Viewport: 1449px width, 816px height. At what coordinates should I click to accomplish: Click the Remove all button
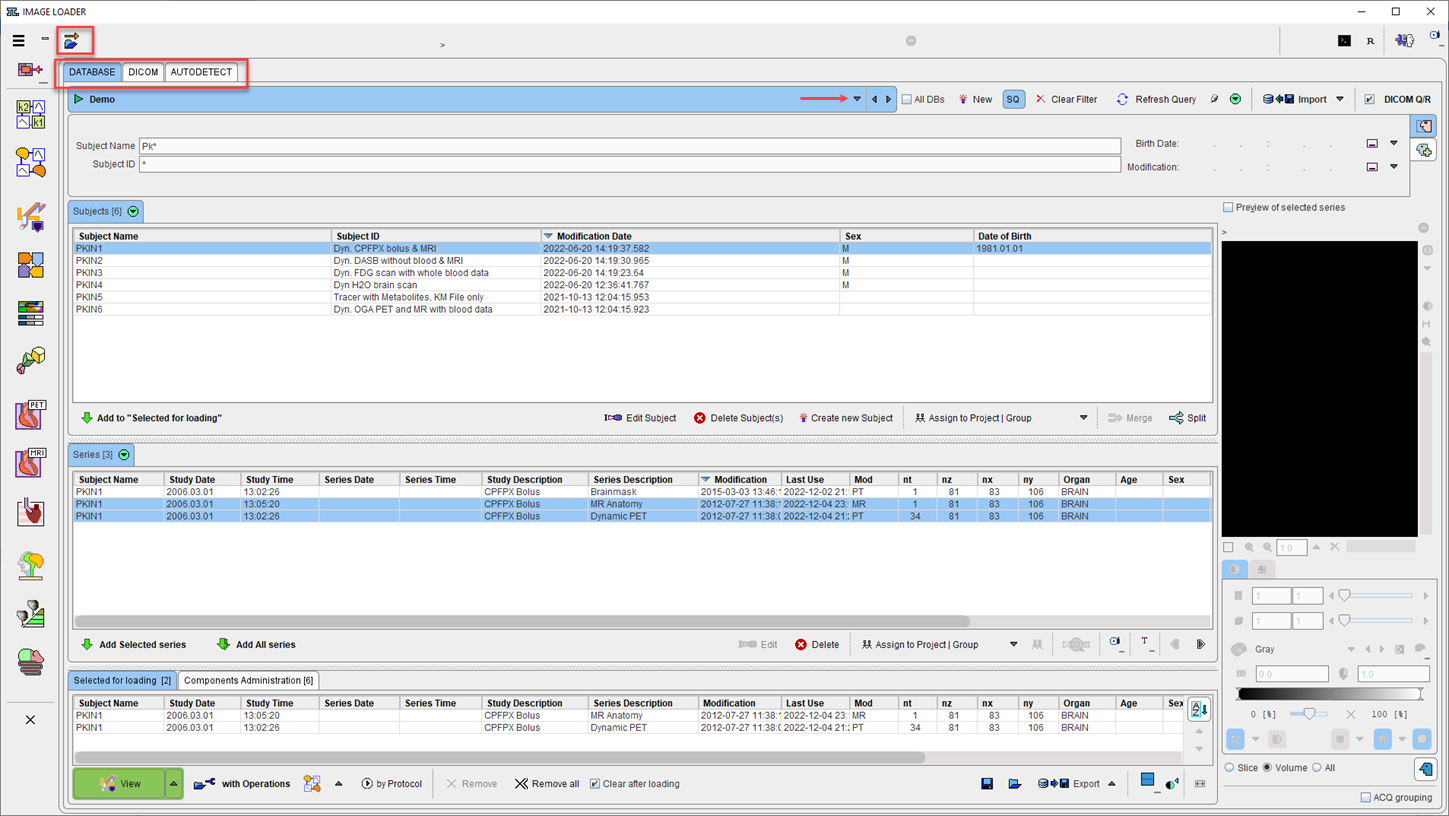click(x=547, y=784)
